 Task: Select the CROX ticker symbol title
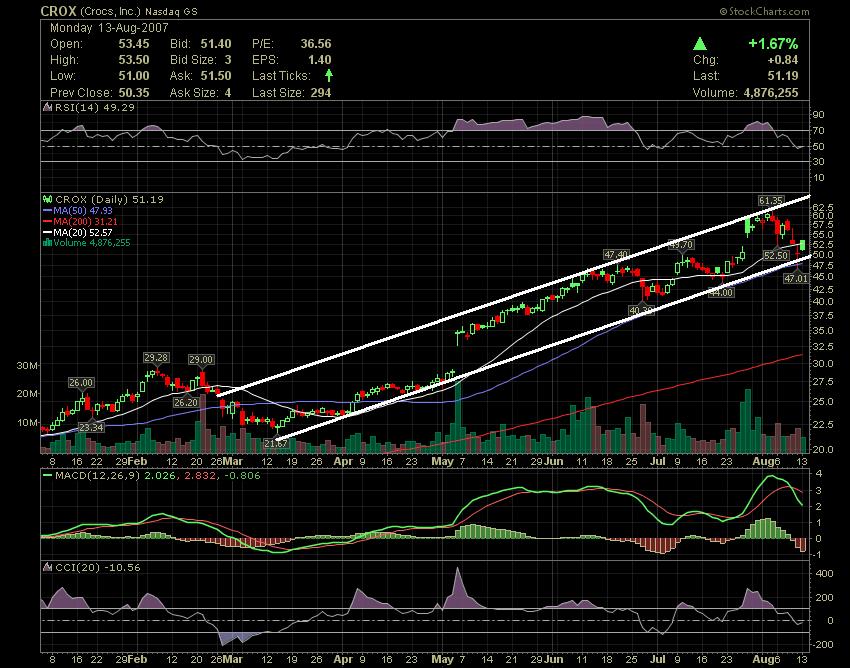(x=59, y=11)
